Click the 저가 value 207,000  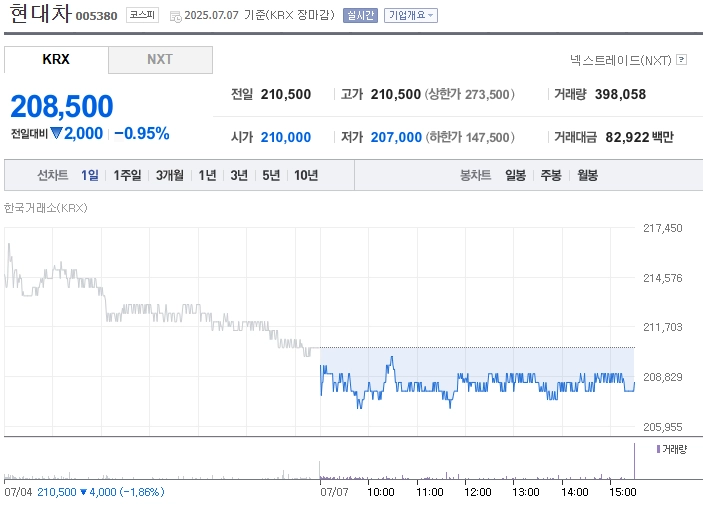click(396, 137)
